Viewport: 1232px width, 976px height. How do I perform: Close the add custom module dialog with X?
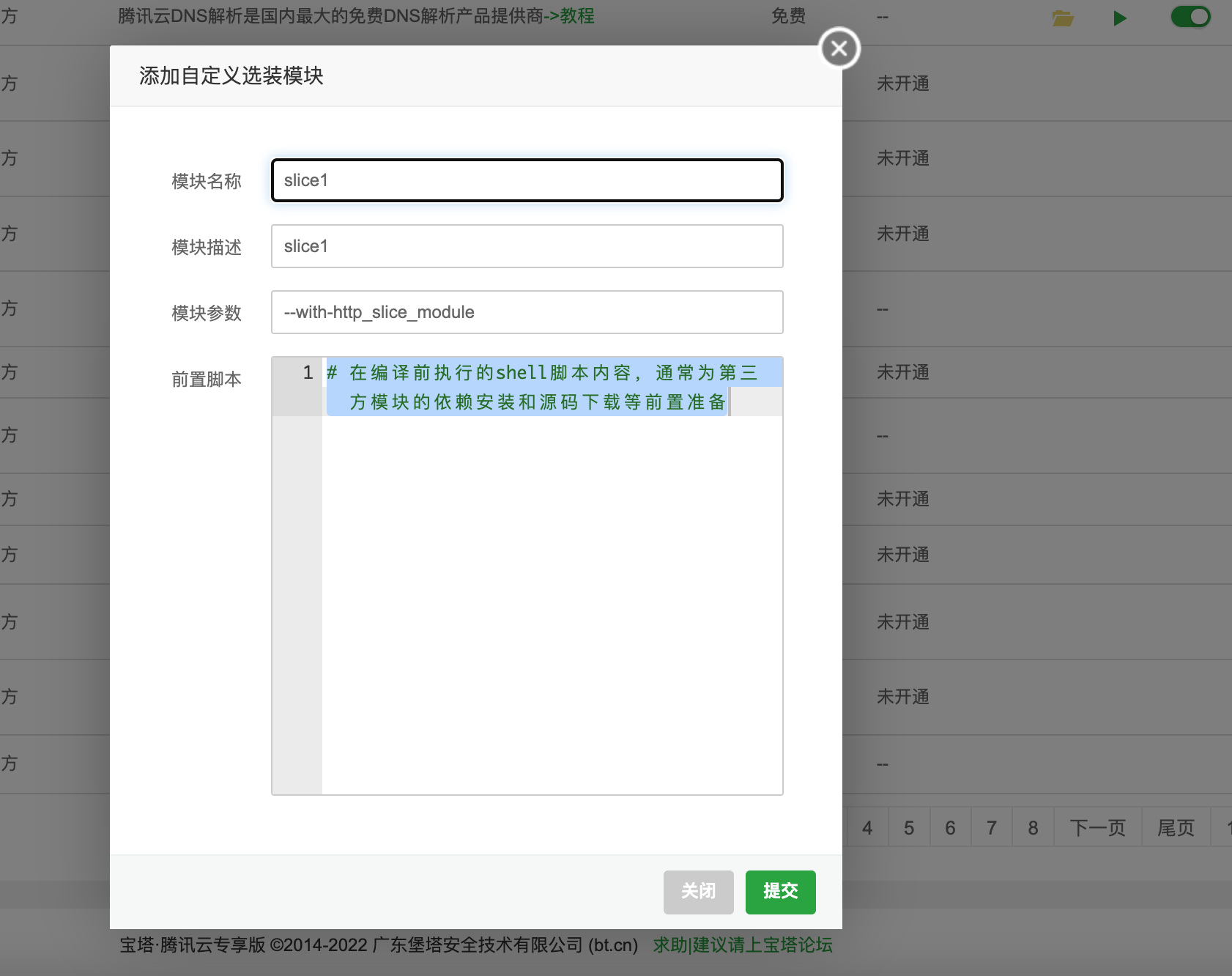click(839, 48)
